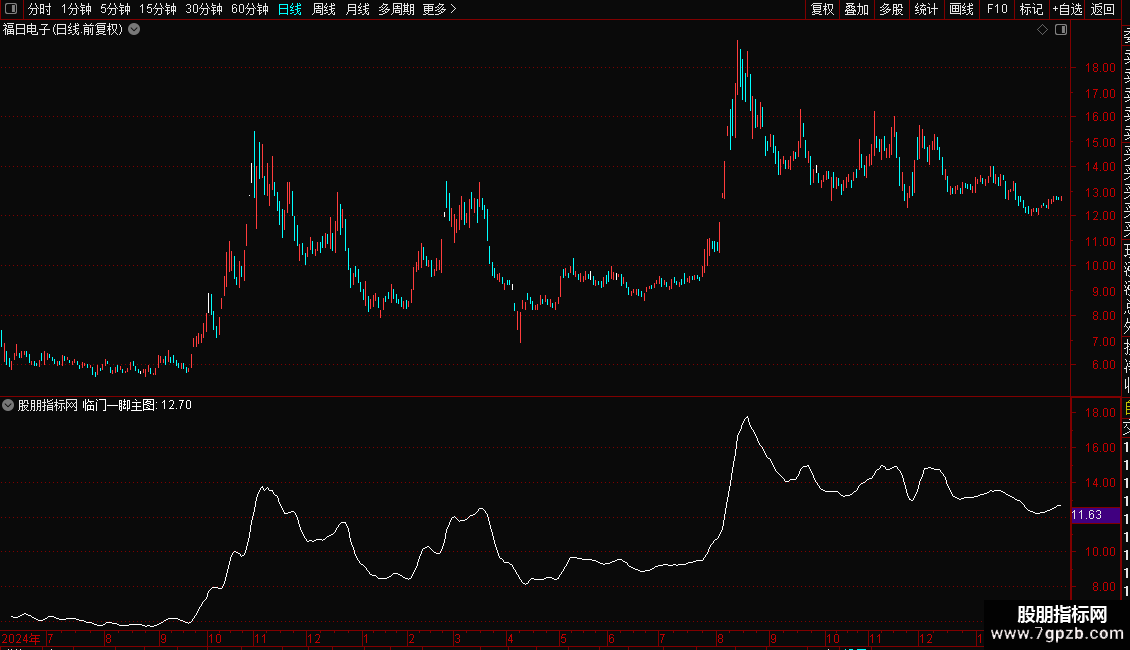
Task: Open the 叠加 overlay tool
Action: (x=857, y=9)
